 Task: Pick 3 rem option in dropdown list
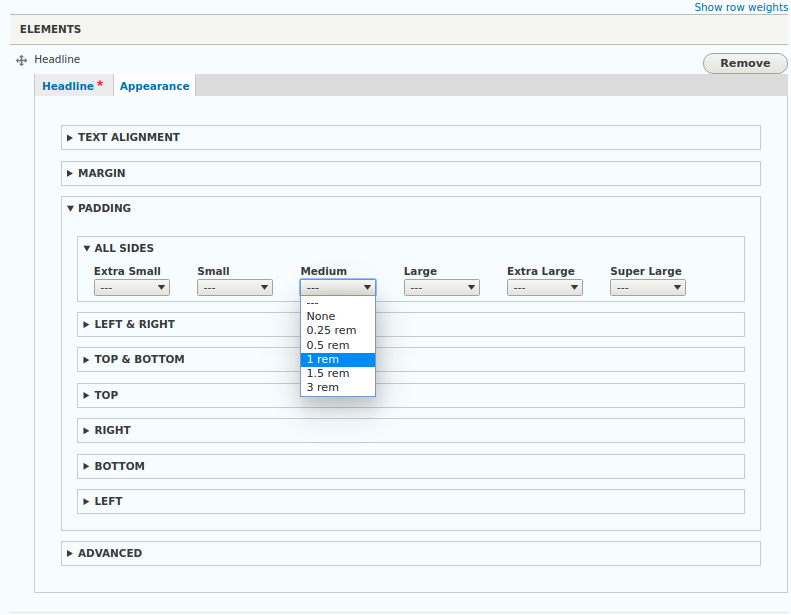point(338,387)
